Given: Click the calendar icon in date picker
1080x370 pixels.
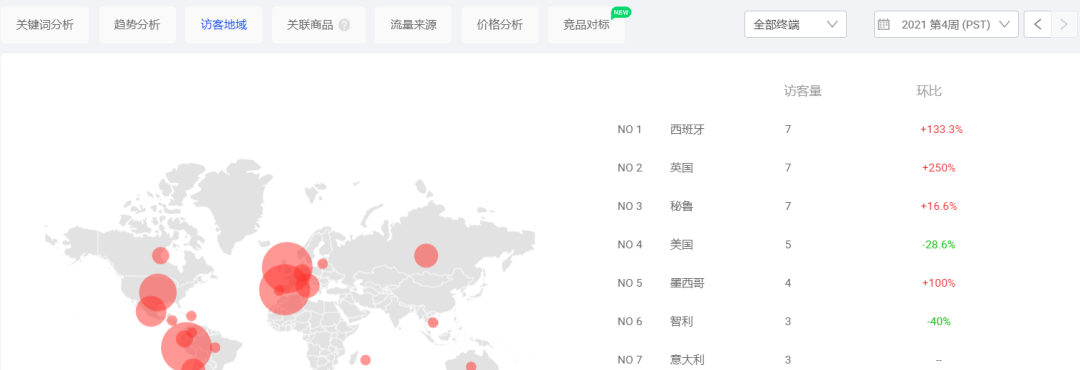Looking at the screenshot, I should coord(884,25).
